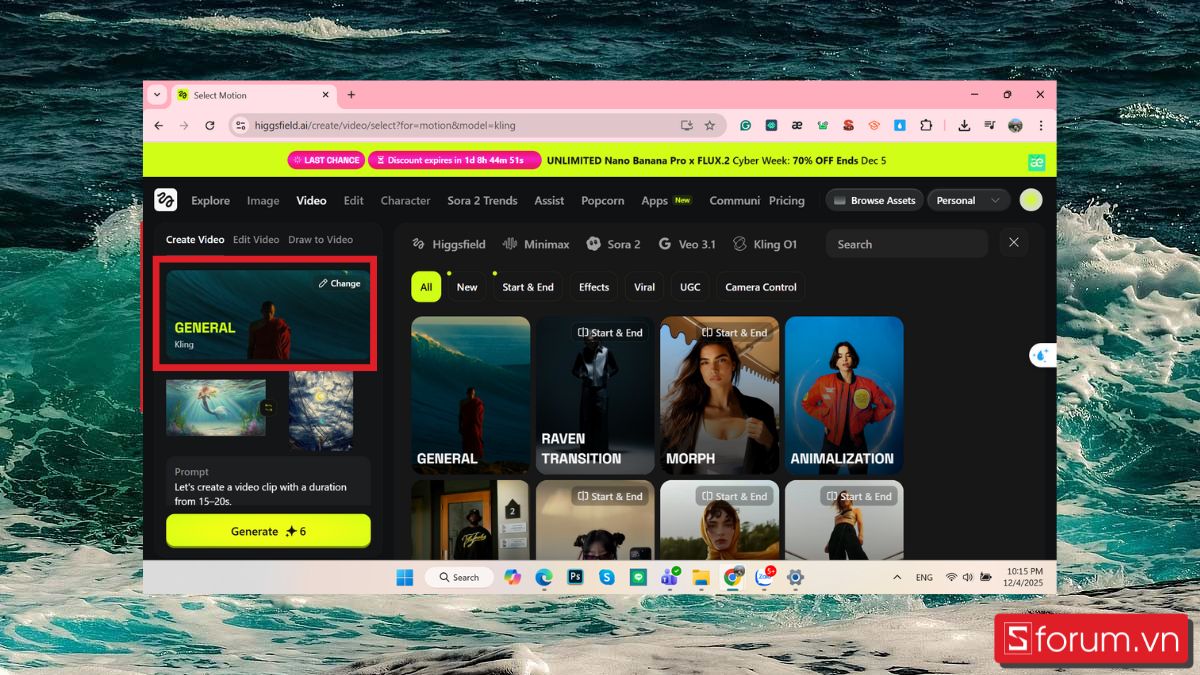Click the Generate button
Image resolution: width=1200 pixels, height=675 pixels.
tap(268, 531)
